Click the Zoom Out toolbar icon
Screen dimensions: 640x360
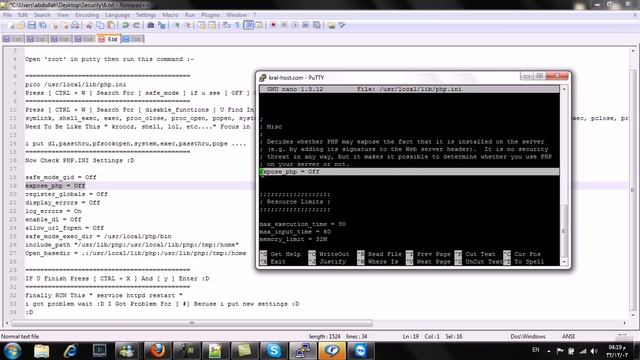click(187, 25)
